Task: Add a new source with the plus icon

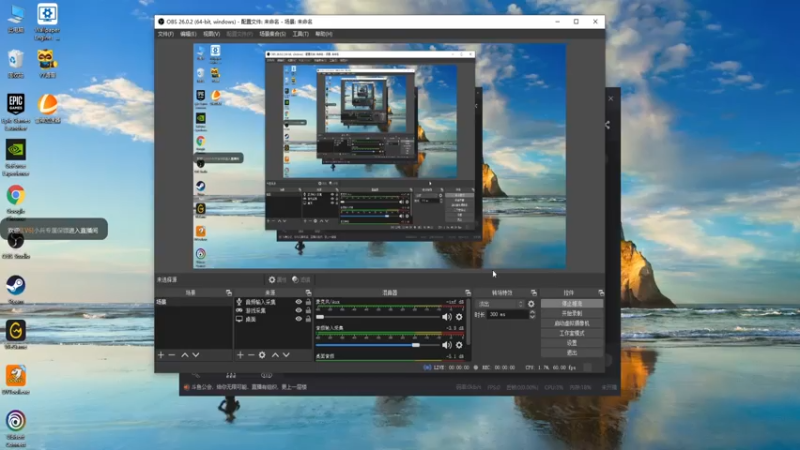Action: 240,355
